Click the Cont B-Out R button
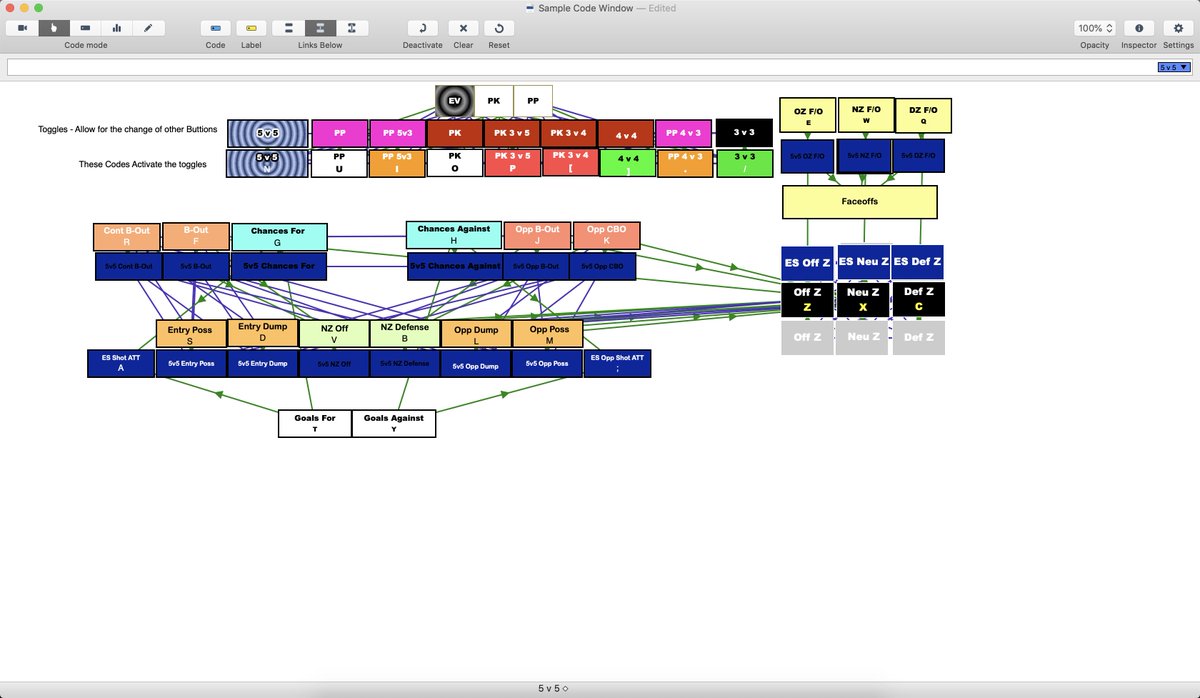The height and width of the screenshot is (698, 1200). [x=126, y=236]
